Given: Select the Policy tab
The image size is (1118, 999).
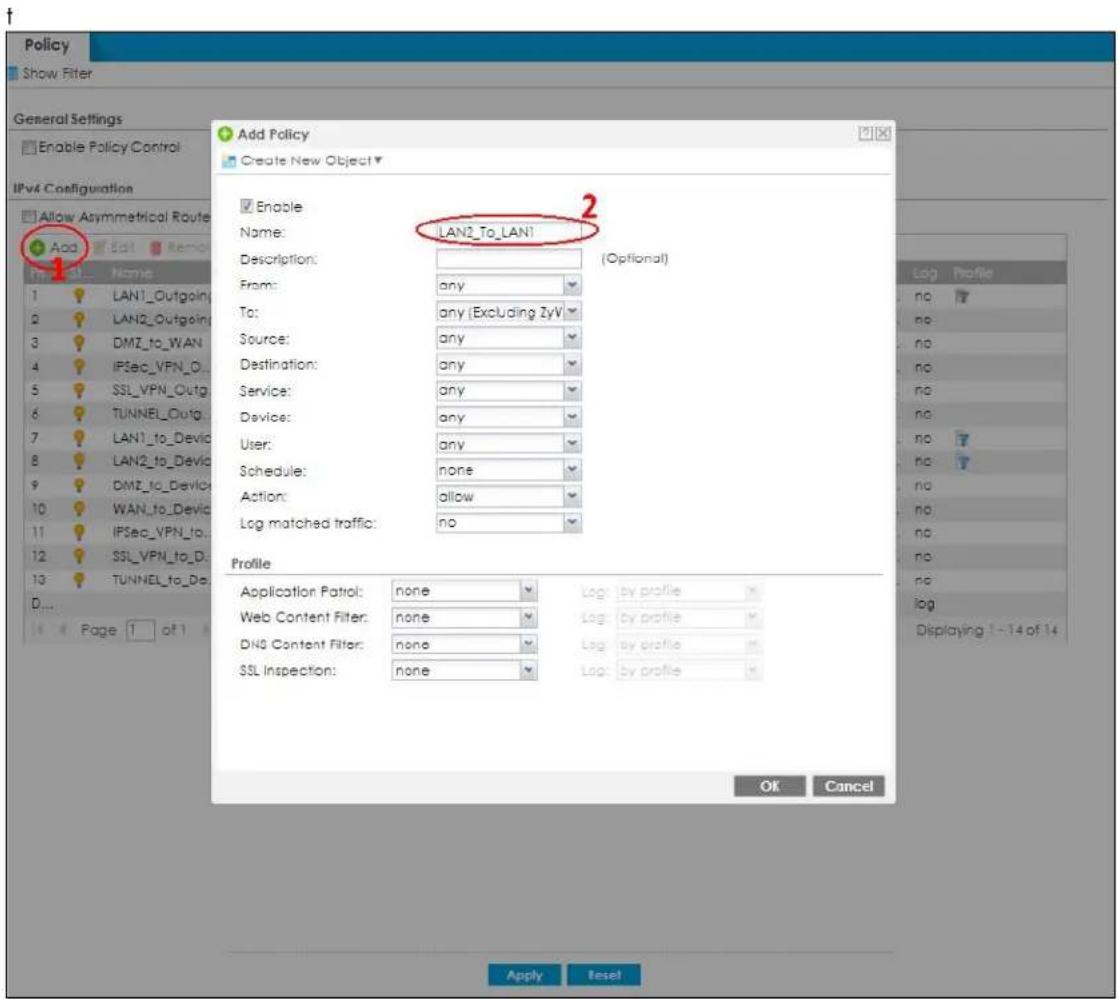Looking at the screenshot, I should [x=47, y=46].
